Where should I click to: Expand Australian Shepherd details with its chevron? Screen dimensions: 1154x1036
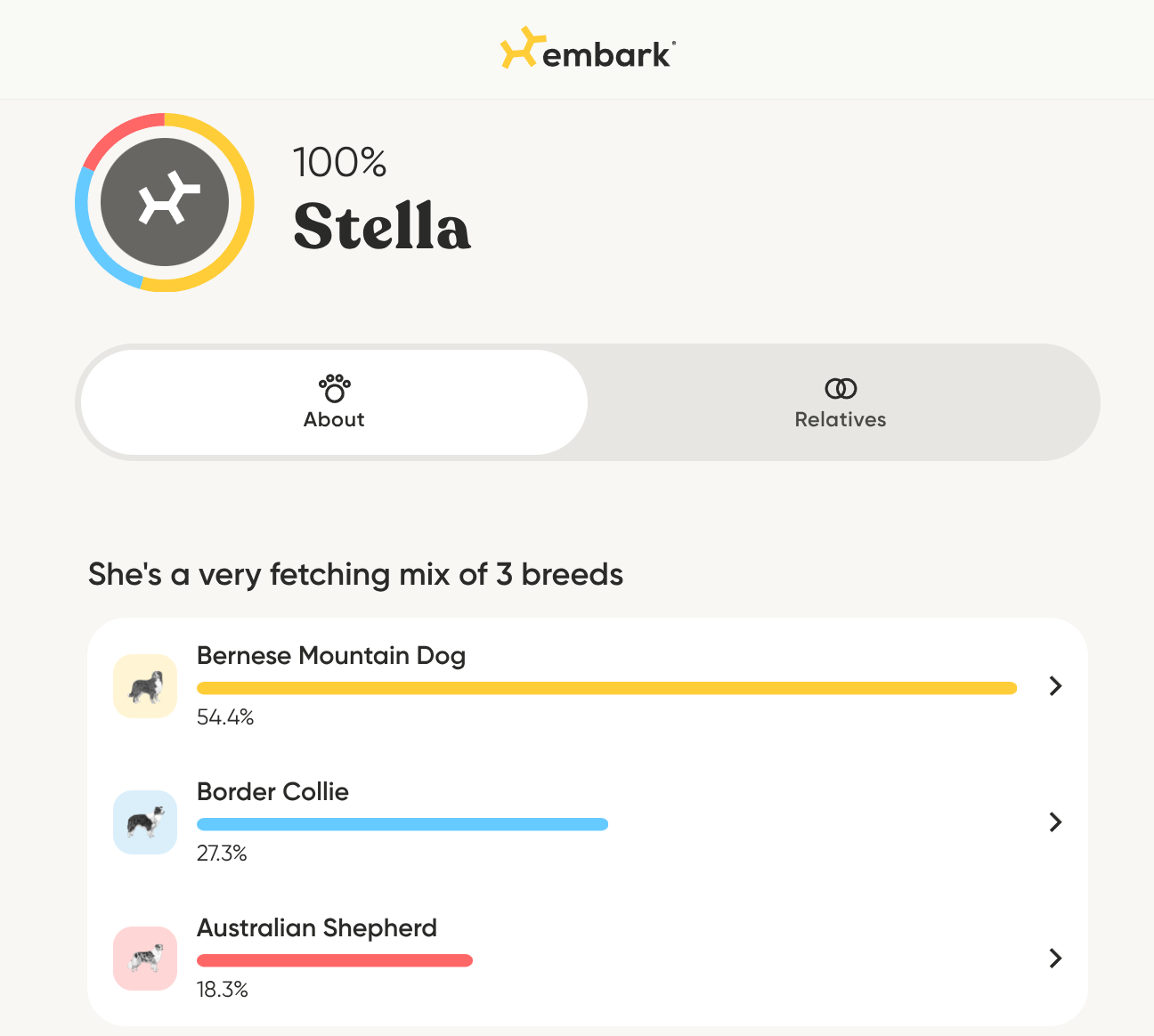click(1055, 959)
